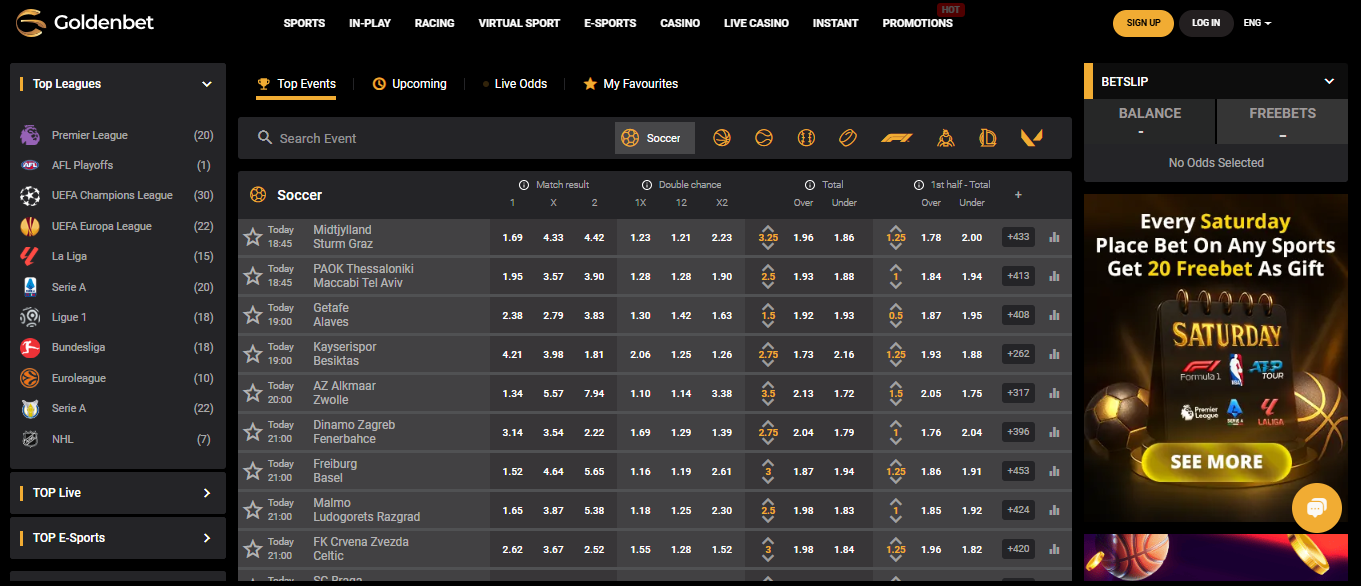Screen dimensions: 1361x586
Task: View Valorant betting events
Action: click(x=1031, y=138)
